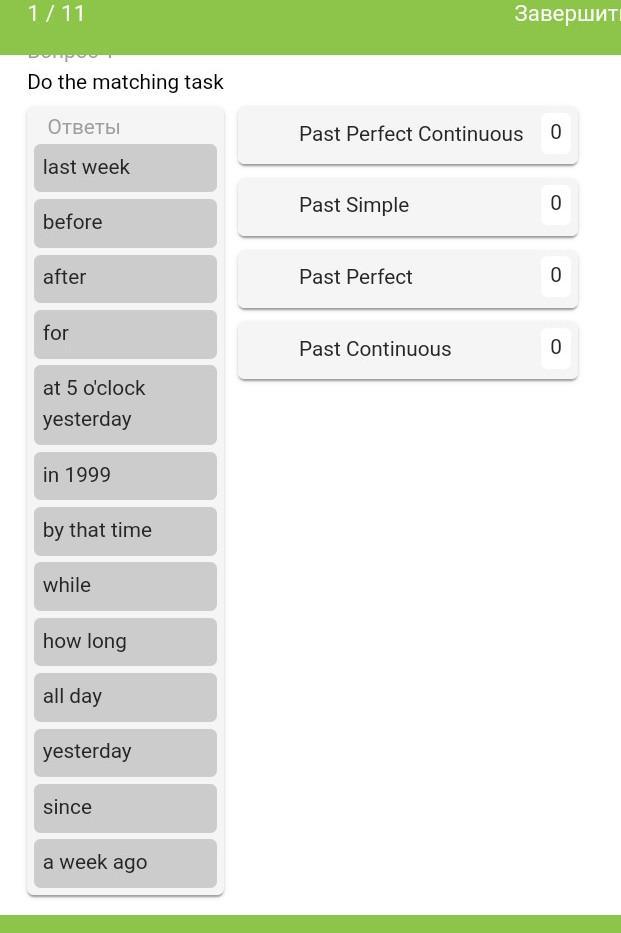Select the 'in 1999' answer chip
This screenshot has width=621, height=933.
(125, 475)
